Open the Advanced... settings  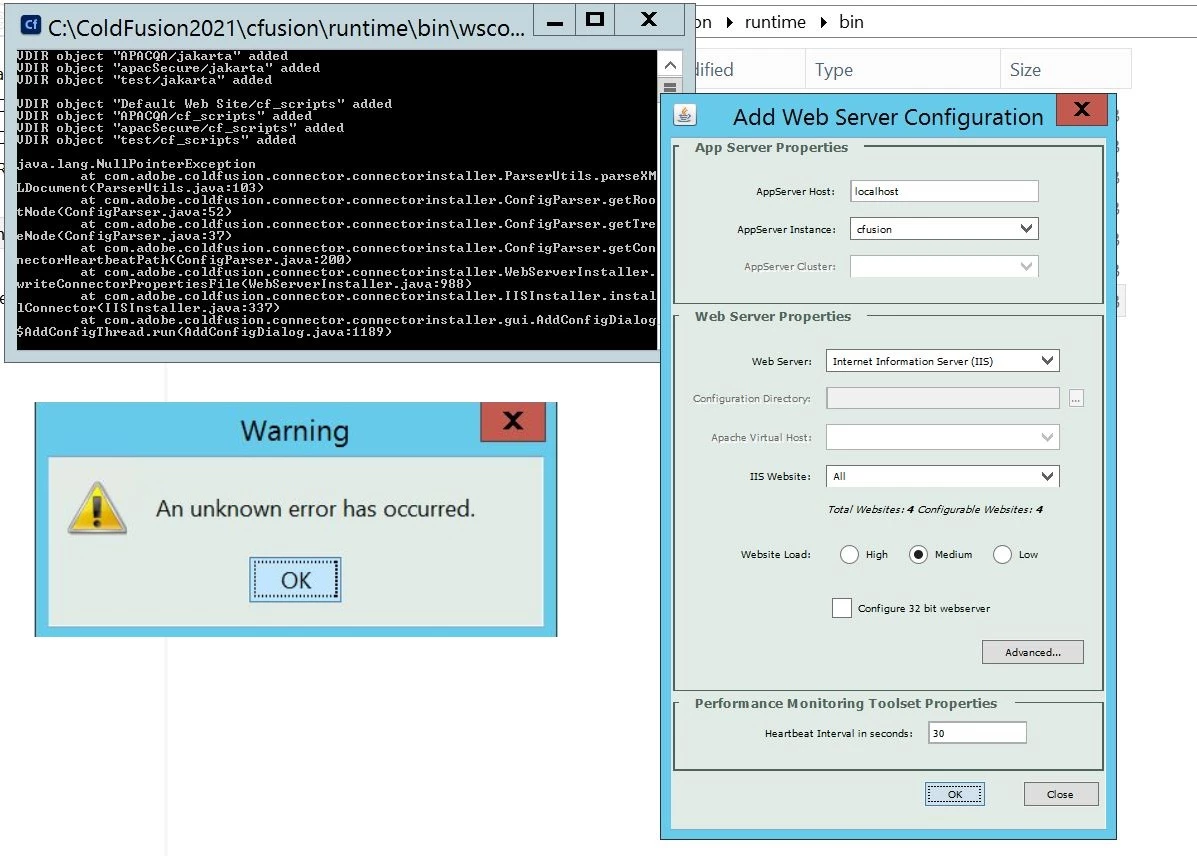pyautogui.click(x=1032, y=652)
